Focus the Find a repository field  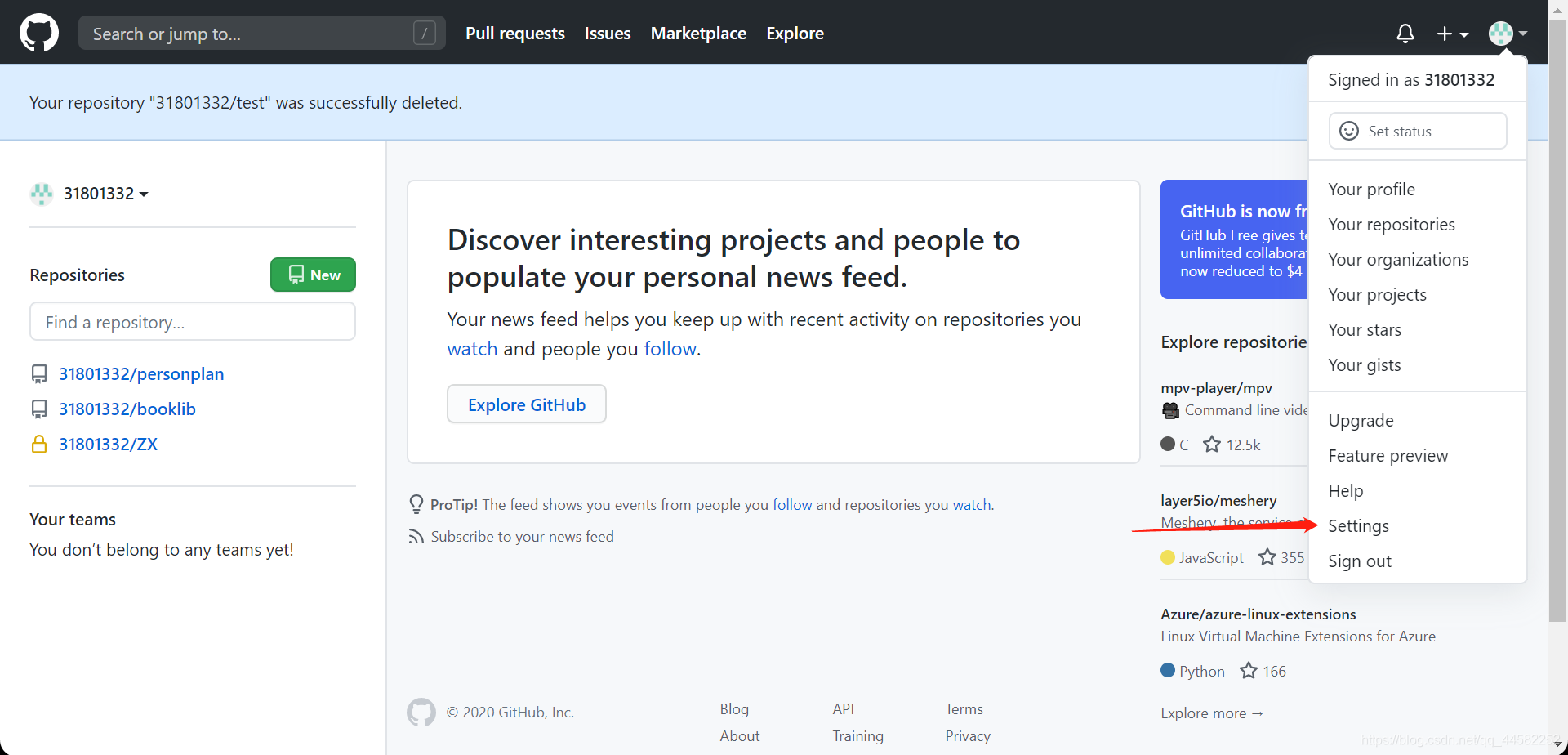click(193, 321)
